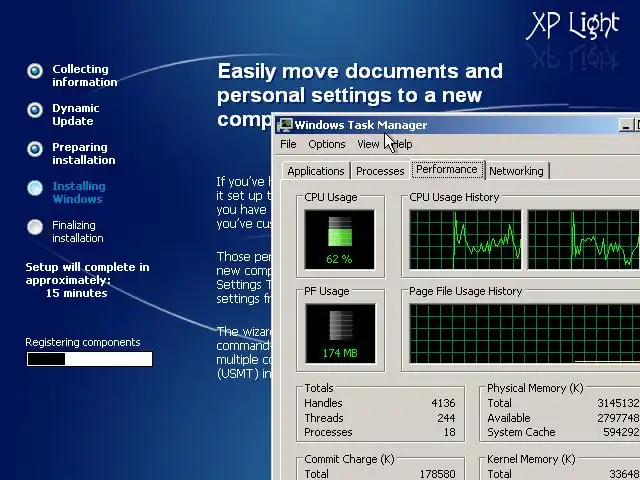This screenshot has width=640, height=480.
Task: Click the Installing Windows step bullet
Action: [x=35, y=188]
